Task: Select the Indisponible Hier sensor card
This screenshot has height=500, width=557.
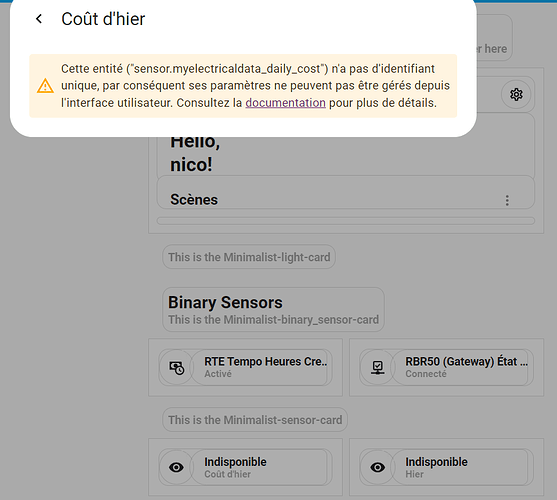Action: click(447, 467)
